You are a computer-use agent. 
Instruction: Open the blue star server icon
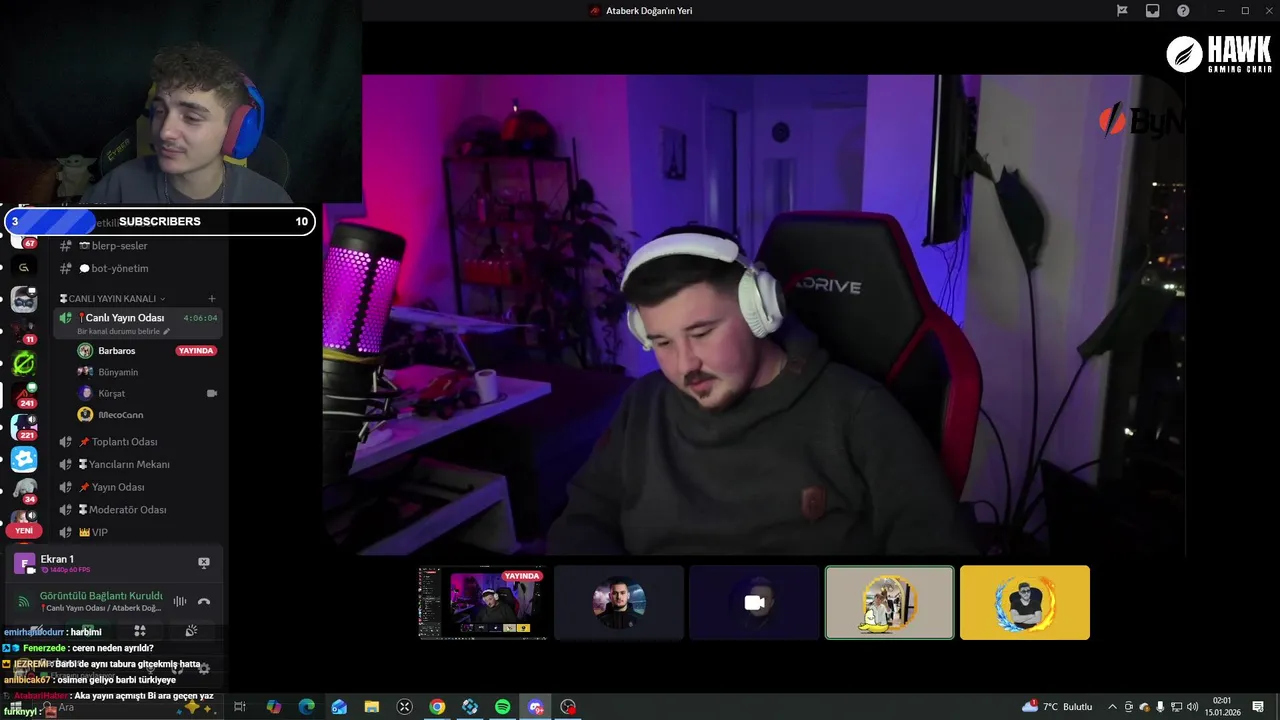tap(24, 459)
